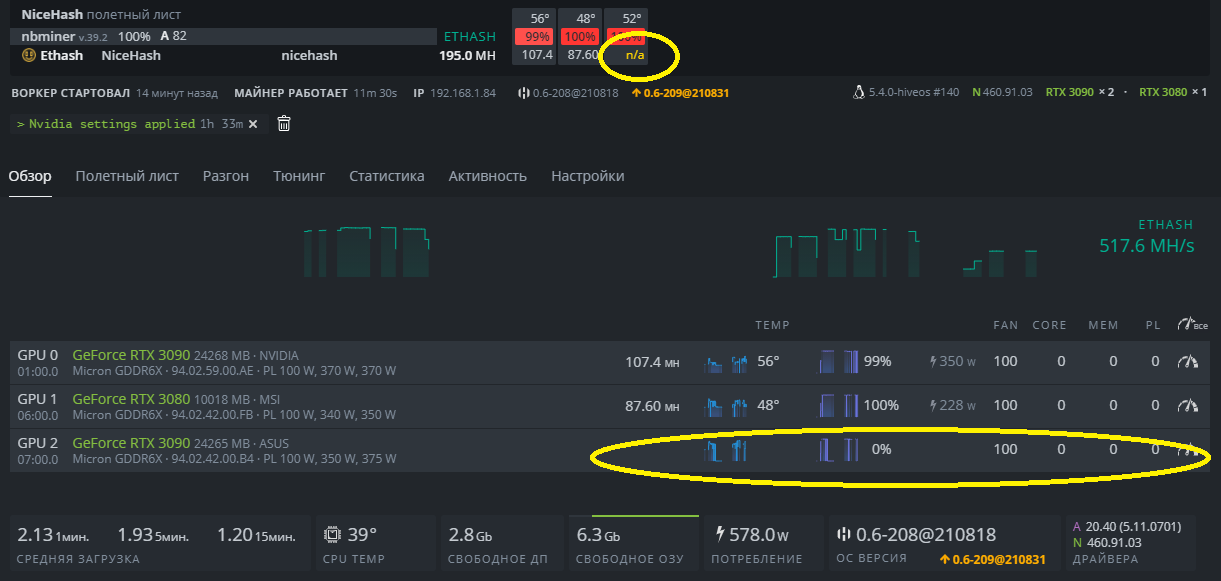Switch to the Полетный лист tab
Image resolution: width=1221 pixels, height=581 pixels.
tap(127, 176)
